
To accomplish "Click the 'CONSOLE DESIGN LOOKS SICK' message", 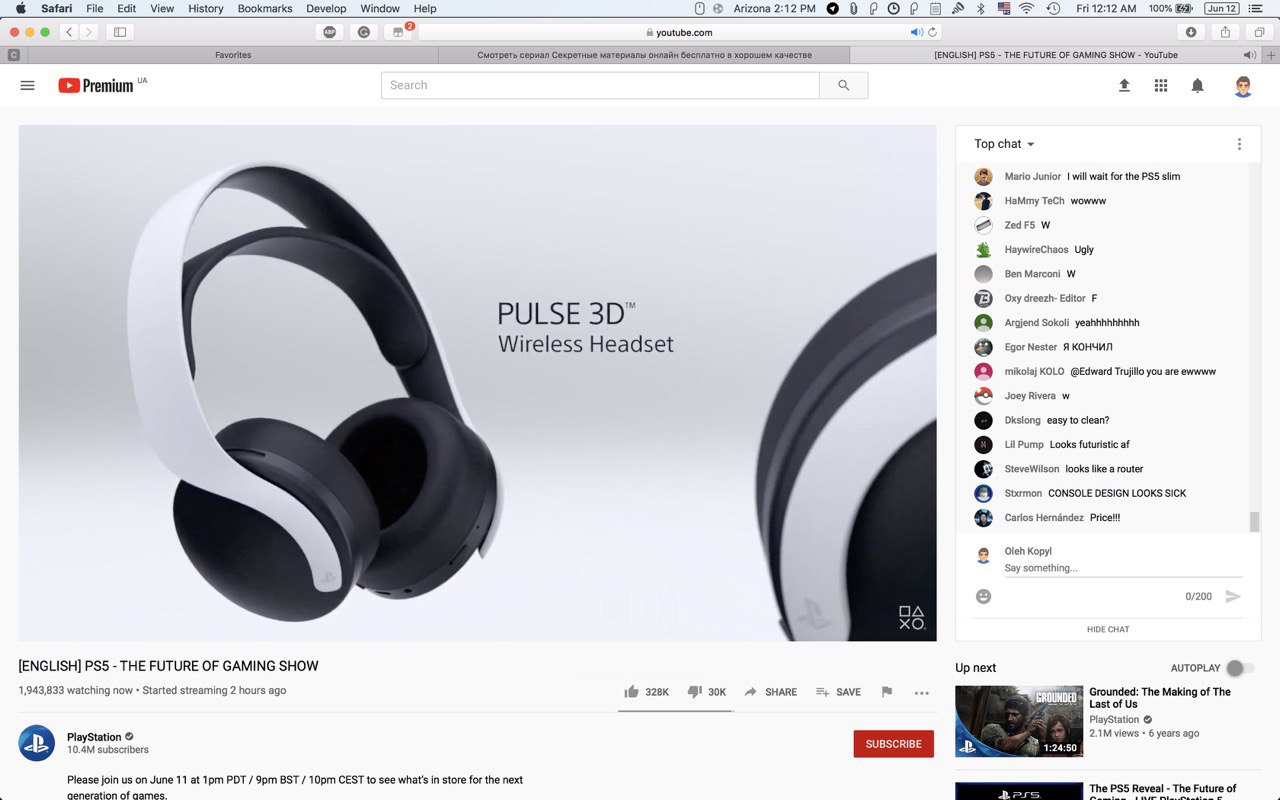I will (1117, 493).
